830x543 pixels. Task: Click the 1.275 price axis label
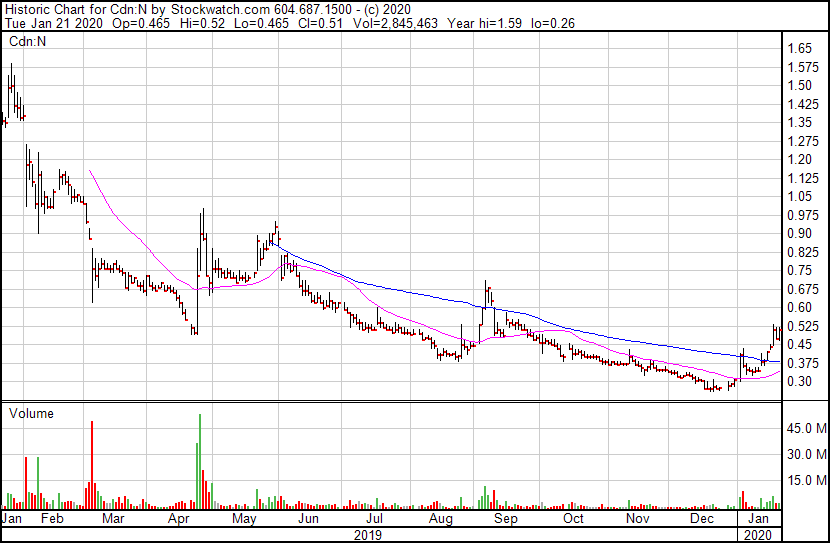tap(803, 141)
